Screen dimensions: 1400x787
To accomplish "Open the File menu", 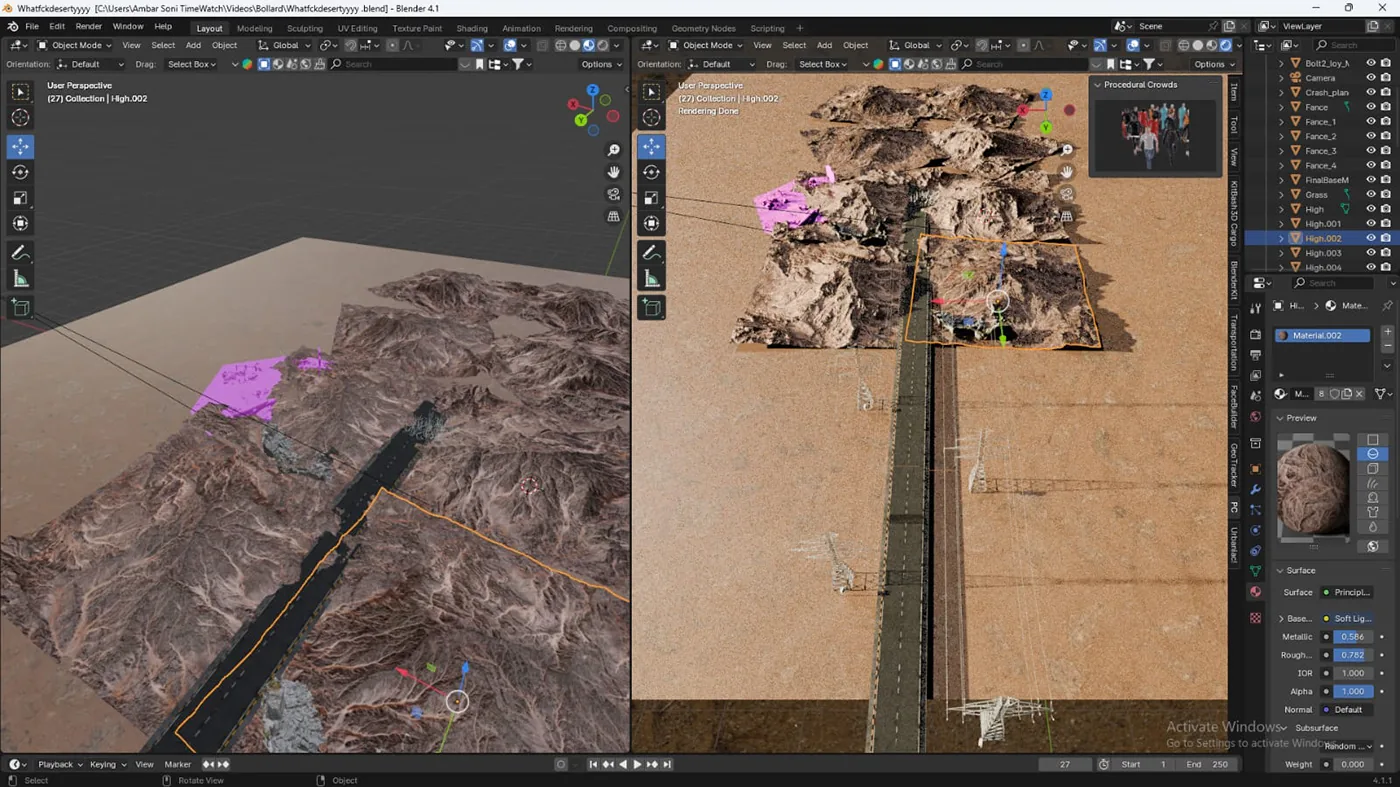I will coord(32,26).
